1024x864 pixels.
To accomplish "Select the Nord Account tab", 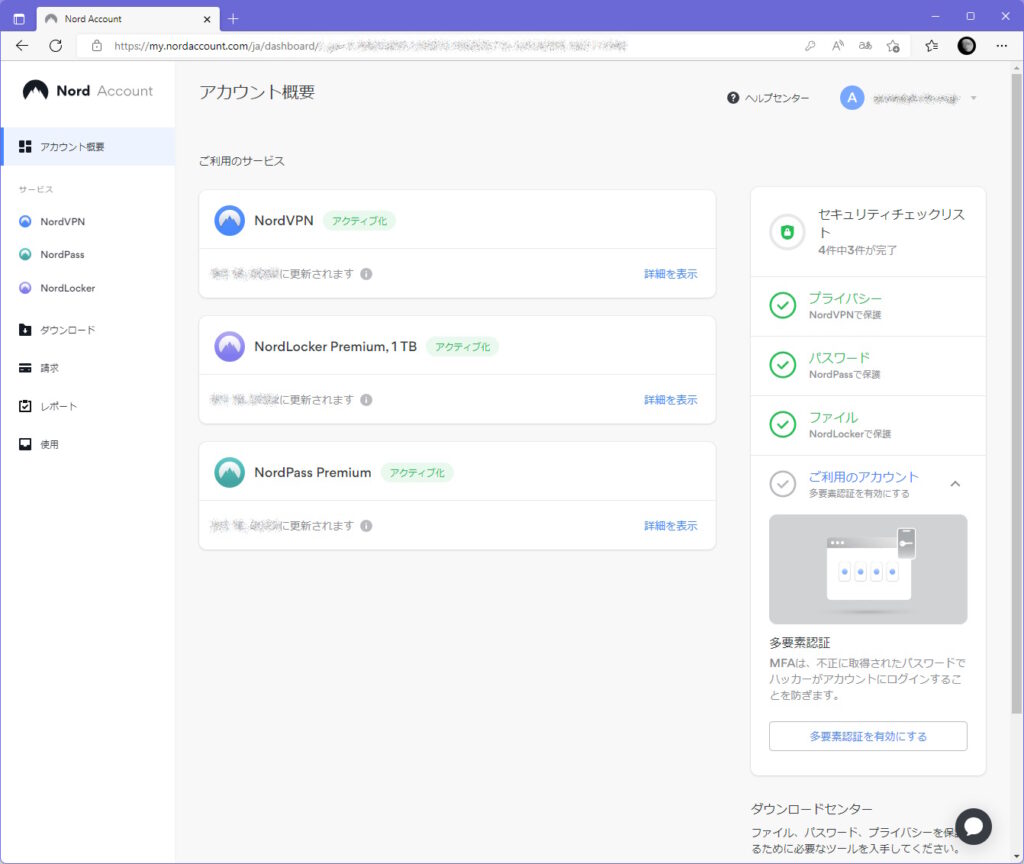I will click(x=128, y=19).
